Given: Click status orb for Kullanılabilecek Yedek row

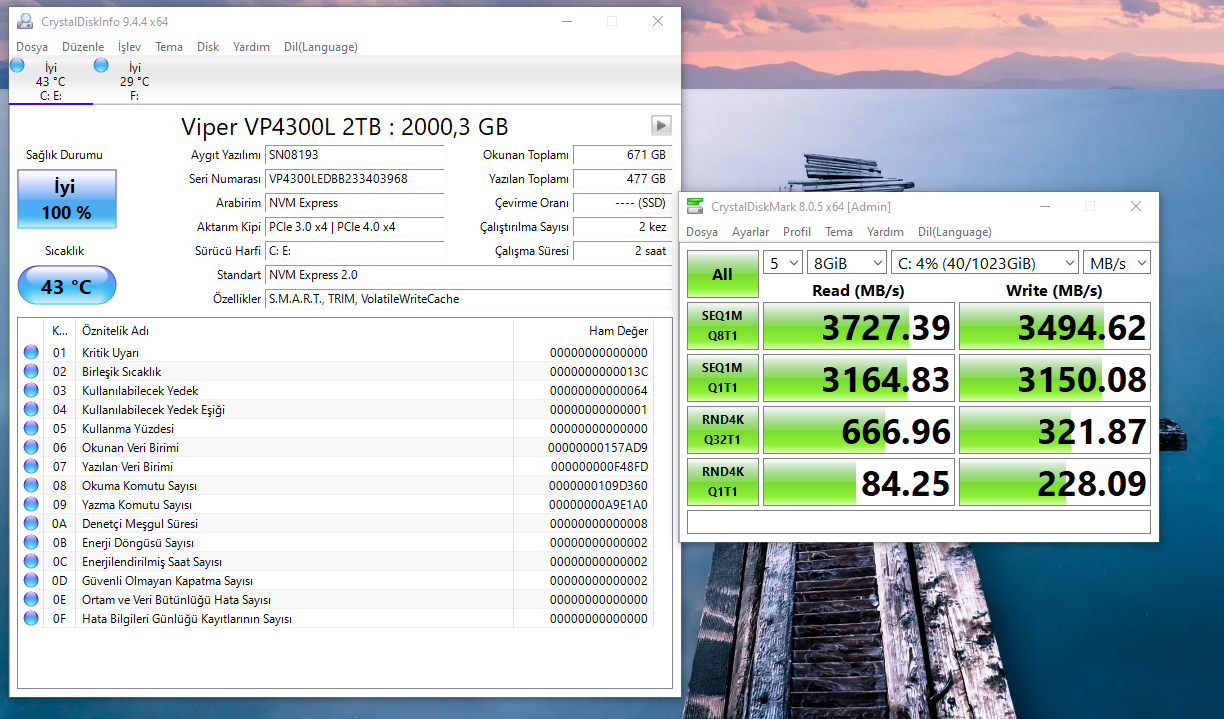Looking at the screenshot, I should coord(31,390).
